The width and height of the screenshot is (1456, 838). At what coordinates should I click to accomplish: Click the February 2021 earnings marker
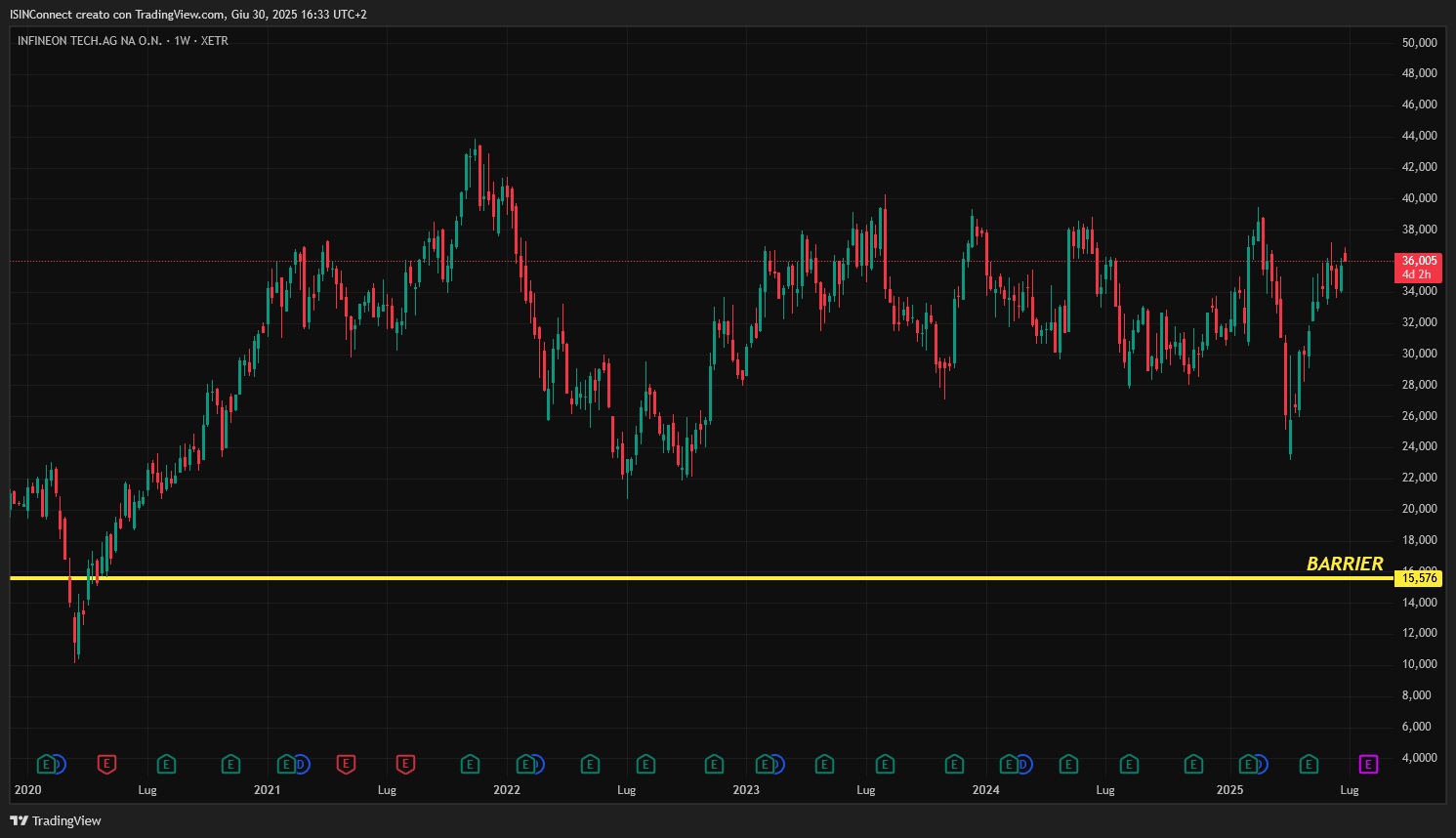click(286, 764)
